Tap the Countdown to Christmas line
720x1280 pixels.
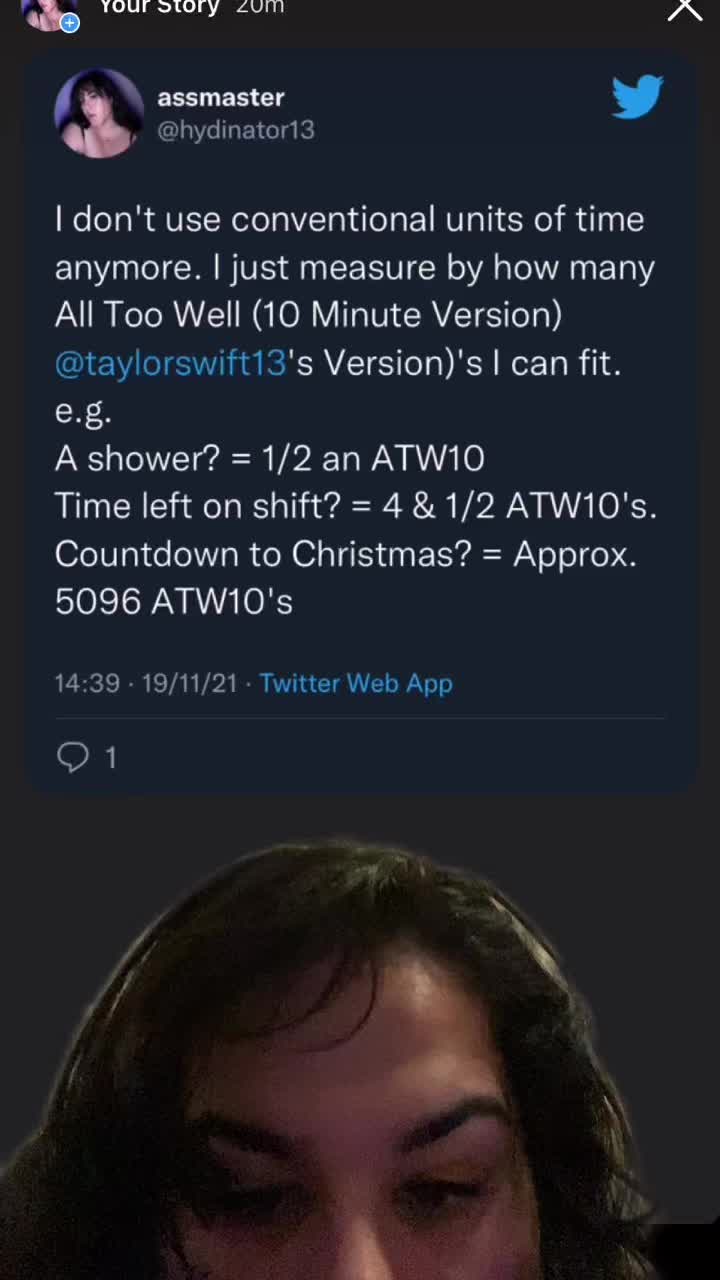(x=346, y=554)
